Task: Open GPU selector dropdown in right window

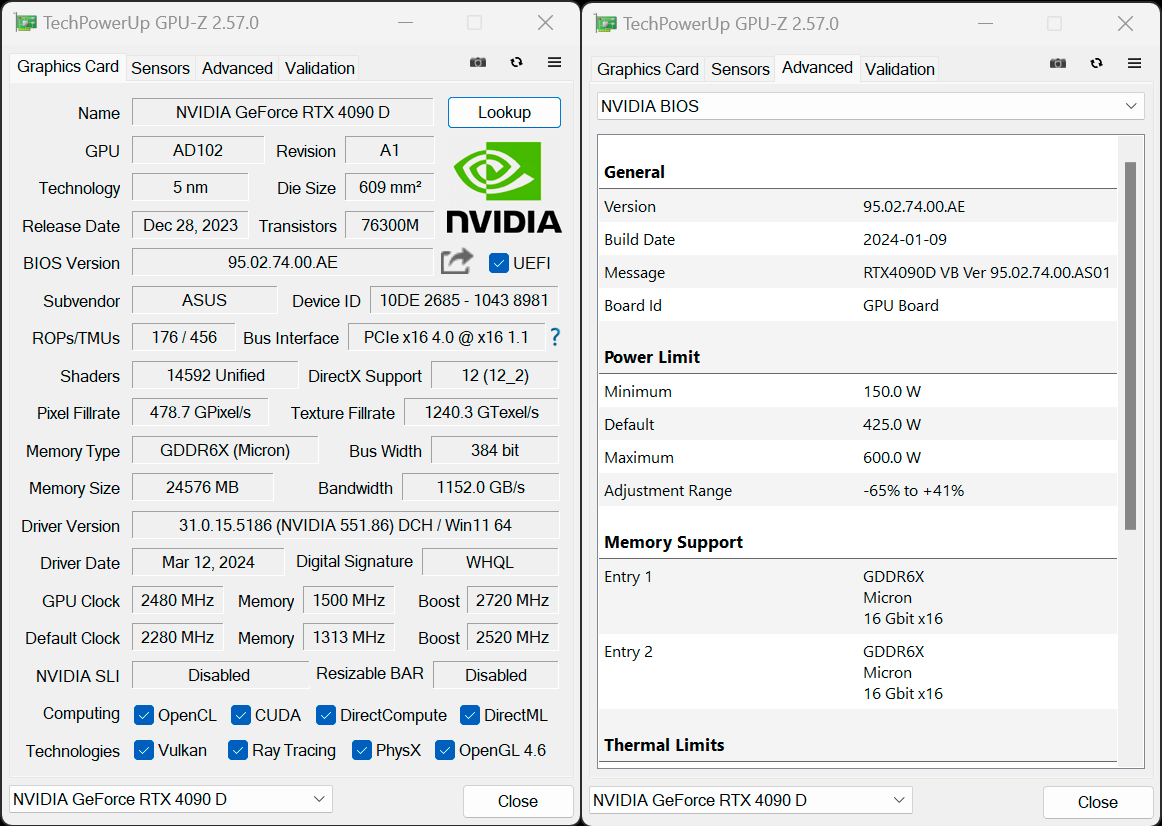Action: pos(751,800)
